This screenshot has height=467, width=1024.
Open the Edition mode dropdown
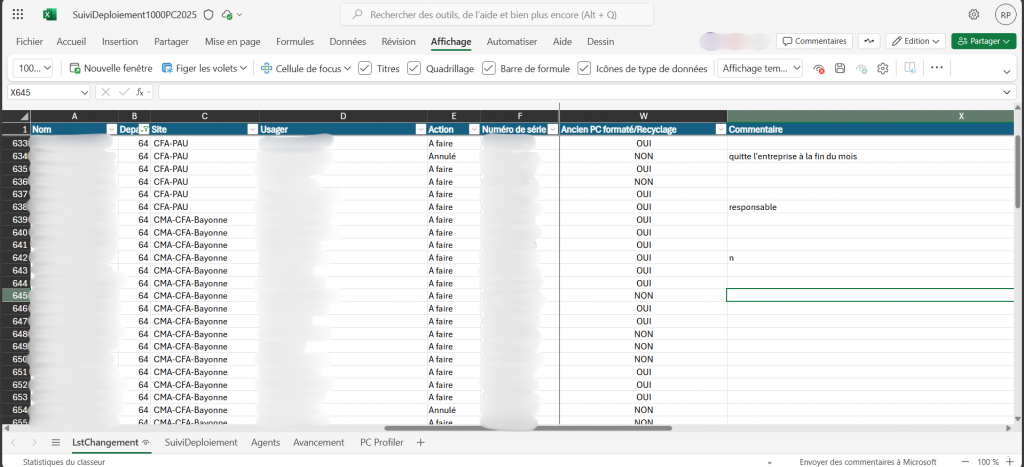pos(916,41)
